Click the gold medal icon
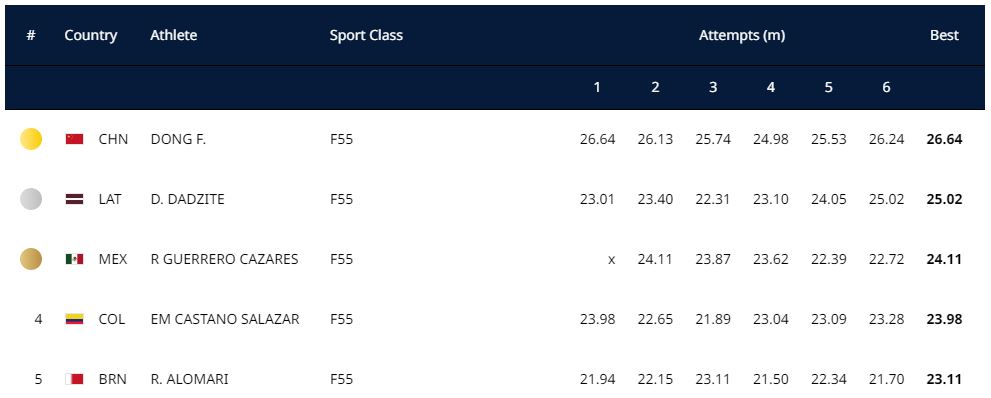The width and height of the screenshot is (991, 398). 31,139
